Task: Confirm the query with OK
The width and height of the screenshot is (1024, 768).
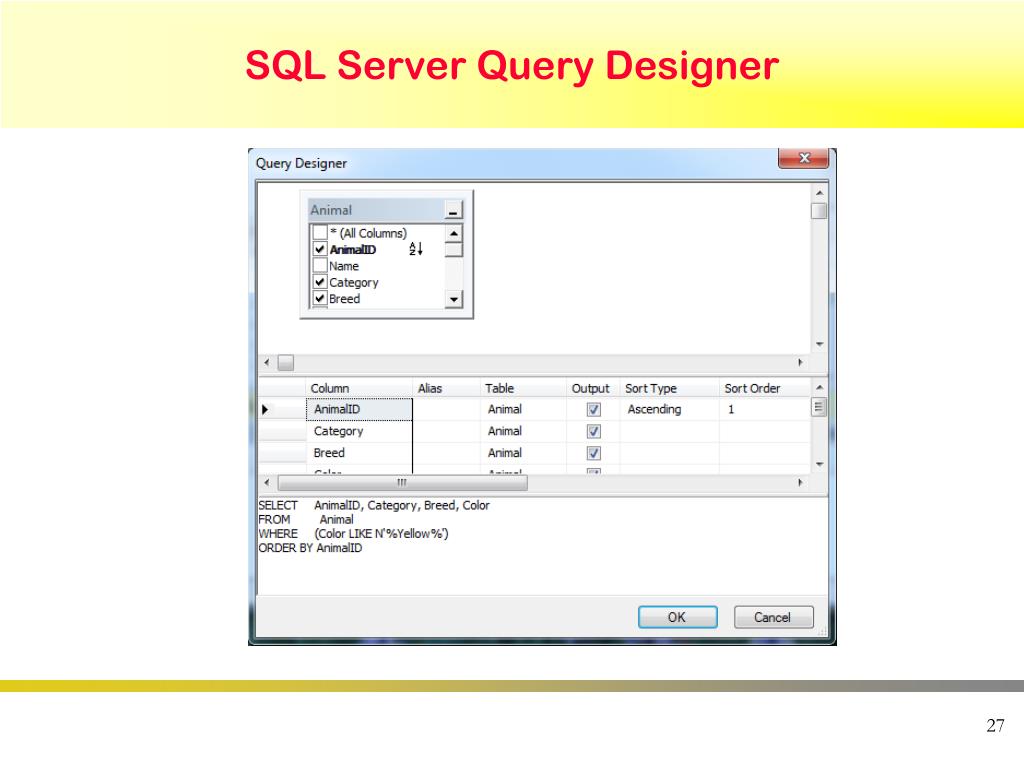Action: [677, 617]
